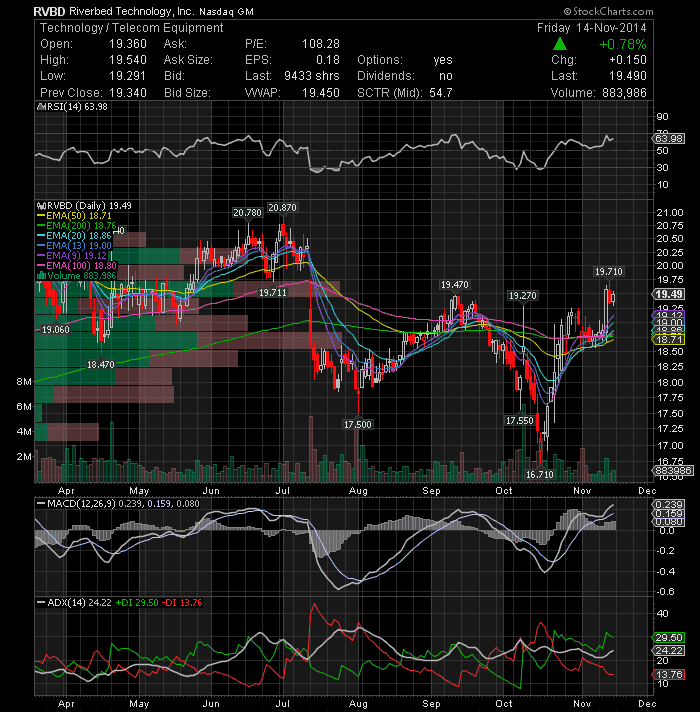The image size is (700, 712).
Task: Click the Technology / Telecom Equipment sector text
Action: click(x=132, y=28)
